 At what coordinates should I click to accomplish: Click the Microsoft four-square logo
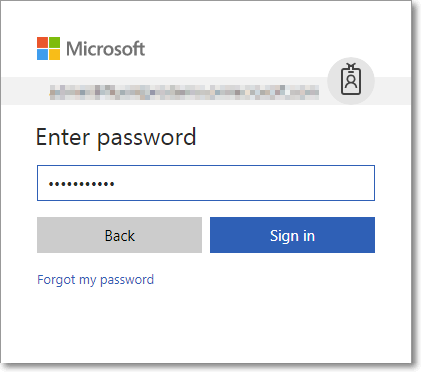click(x=49, y=49)
